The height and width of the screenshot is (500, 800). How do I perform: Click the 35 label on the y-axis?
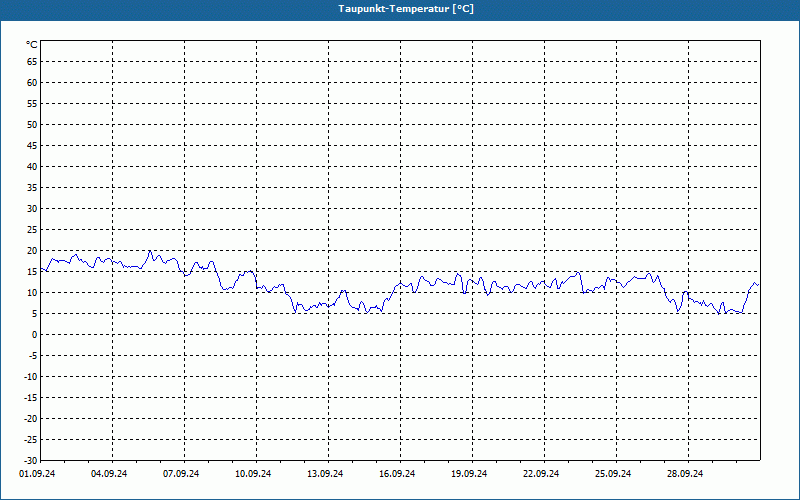[x=32, y=188]
